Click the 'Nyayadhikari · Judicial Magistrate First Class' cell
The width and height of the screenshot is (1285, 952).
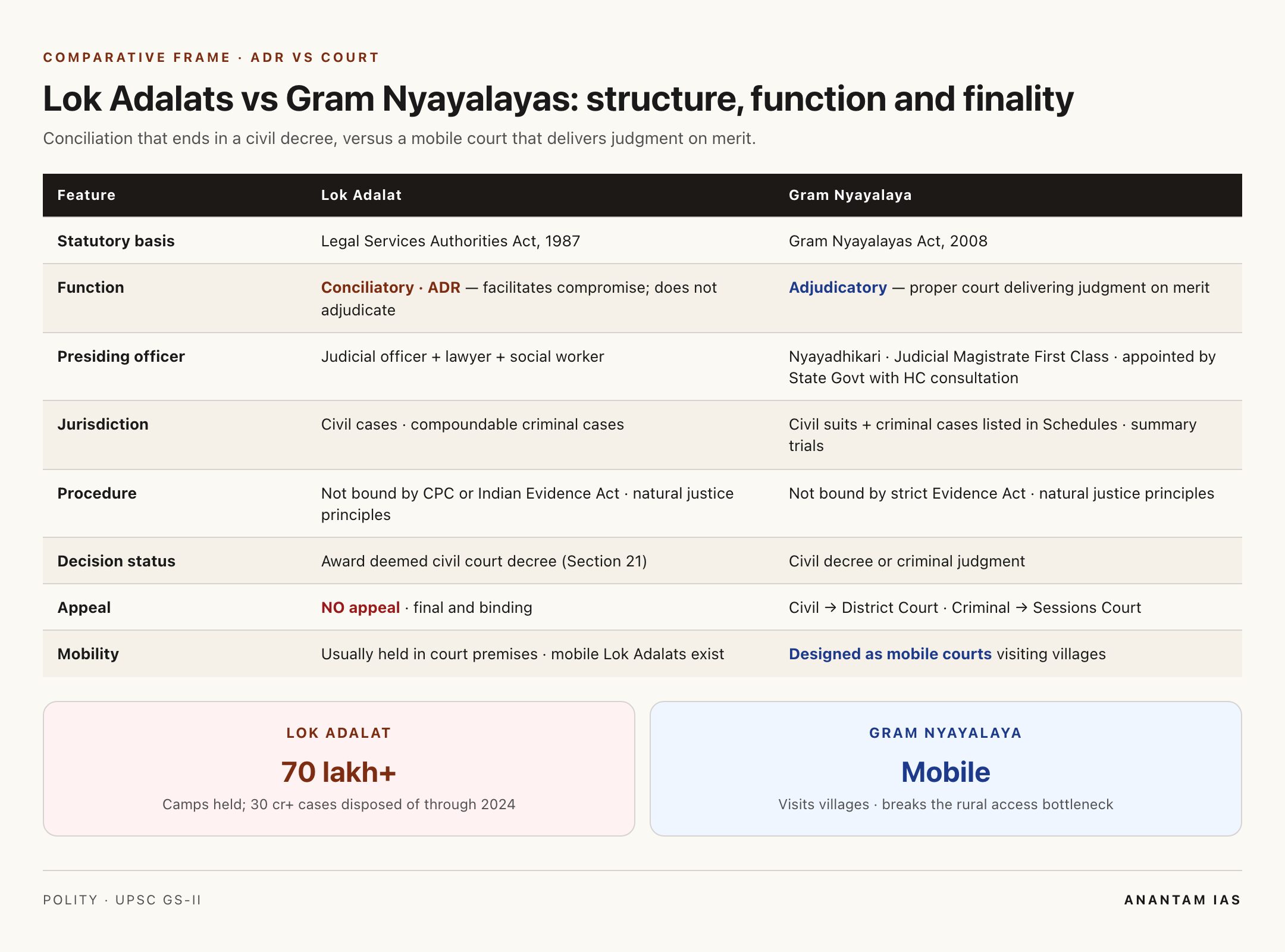[x=1002, y=367]
